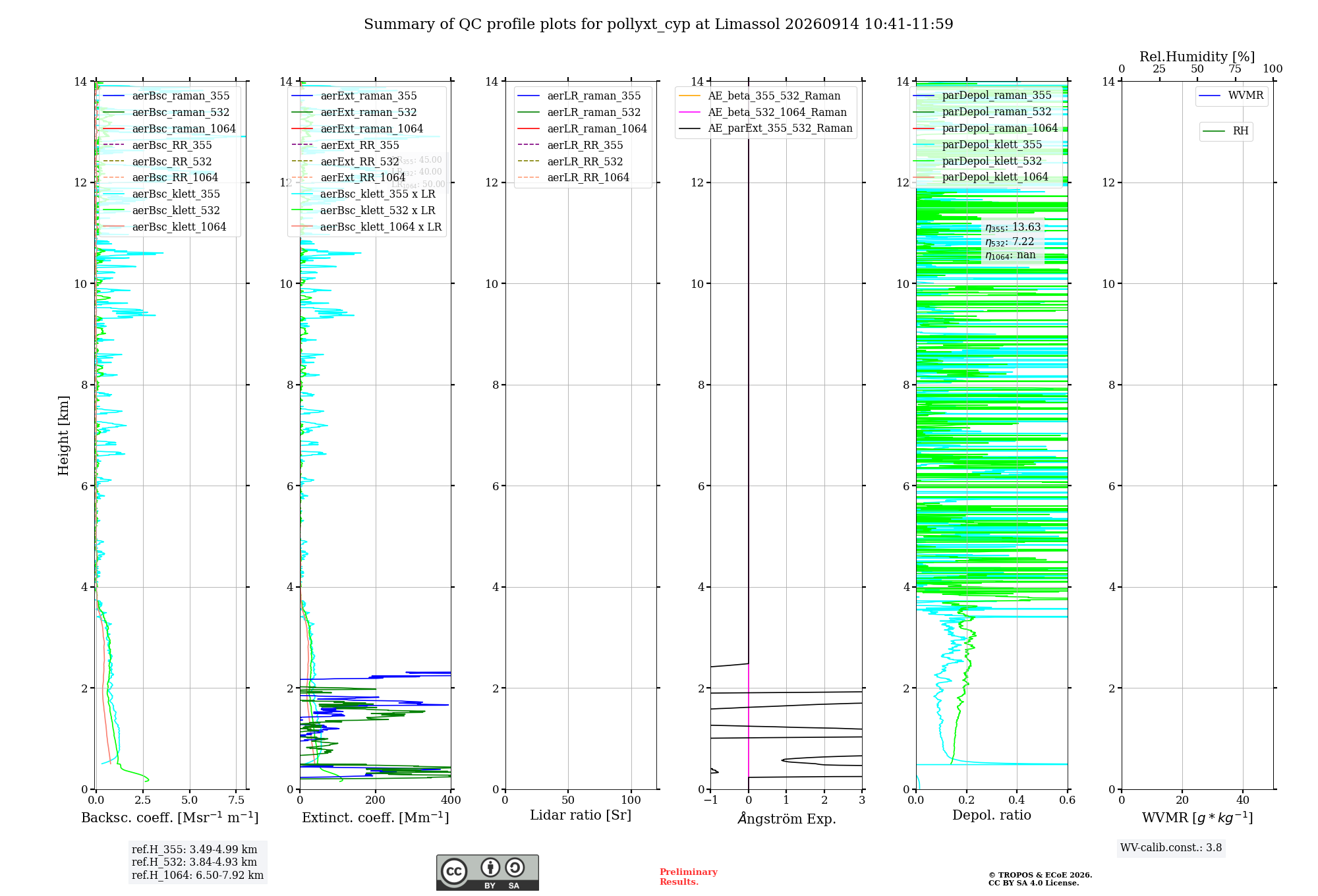Viewport: 1318px width, 896px height.
Task: Click the η355: 13.63 annotation
Action: [1013, 227]
